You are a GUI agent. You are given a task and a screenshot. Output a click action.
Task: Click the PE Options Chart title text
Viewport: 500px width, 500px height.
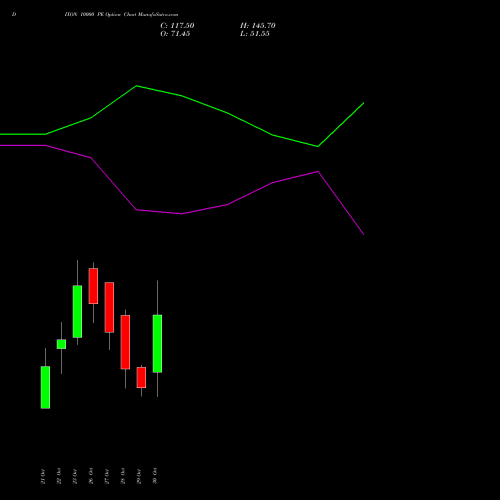[121, 15]
